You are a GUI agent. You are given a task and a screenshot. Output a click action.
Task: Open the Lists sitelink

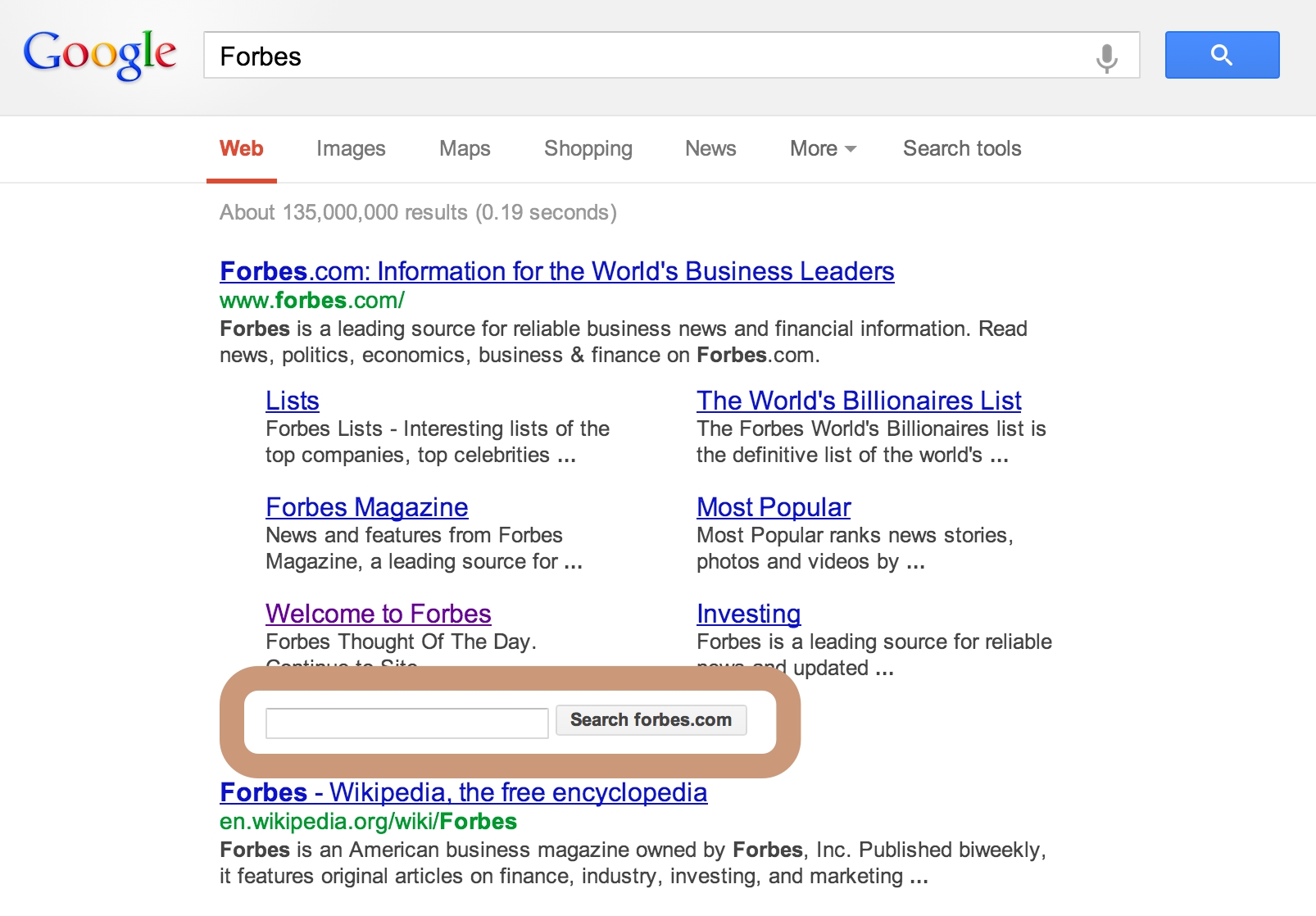[x=292, y=401]
